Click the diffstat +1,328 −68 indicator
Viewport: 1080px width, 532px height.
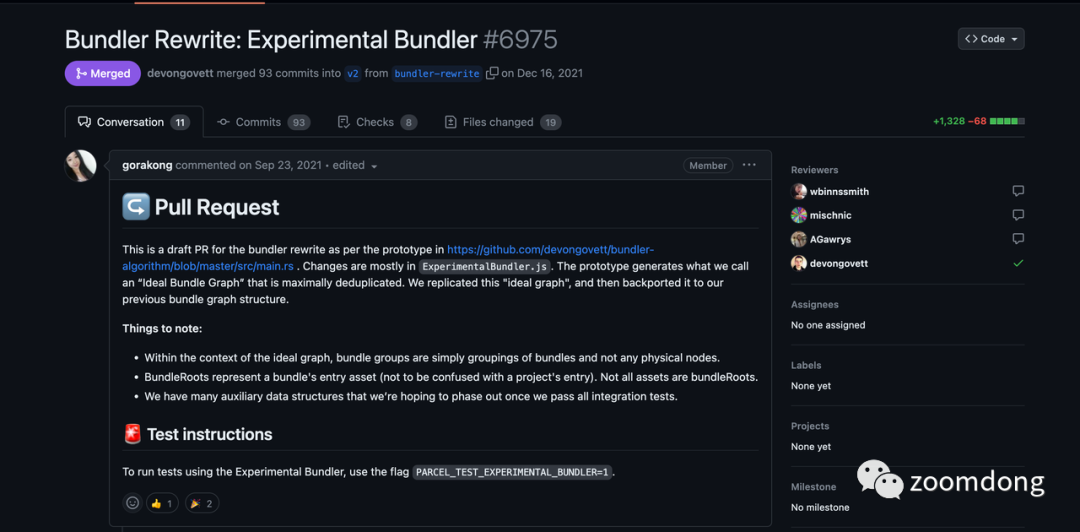(x=979, y=121)
